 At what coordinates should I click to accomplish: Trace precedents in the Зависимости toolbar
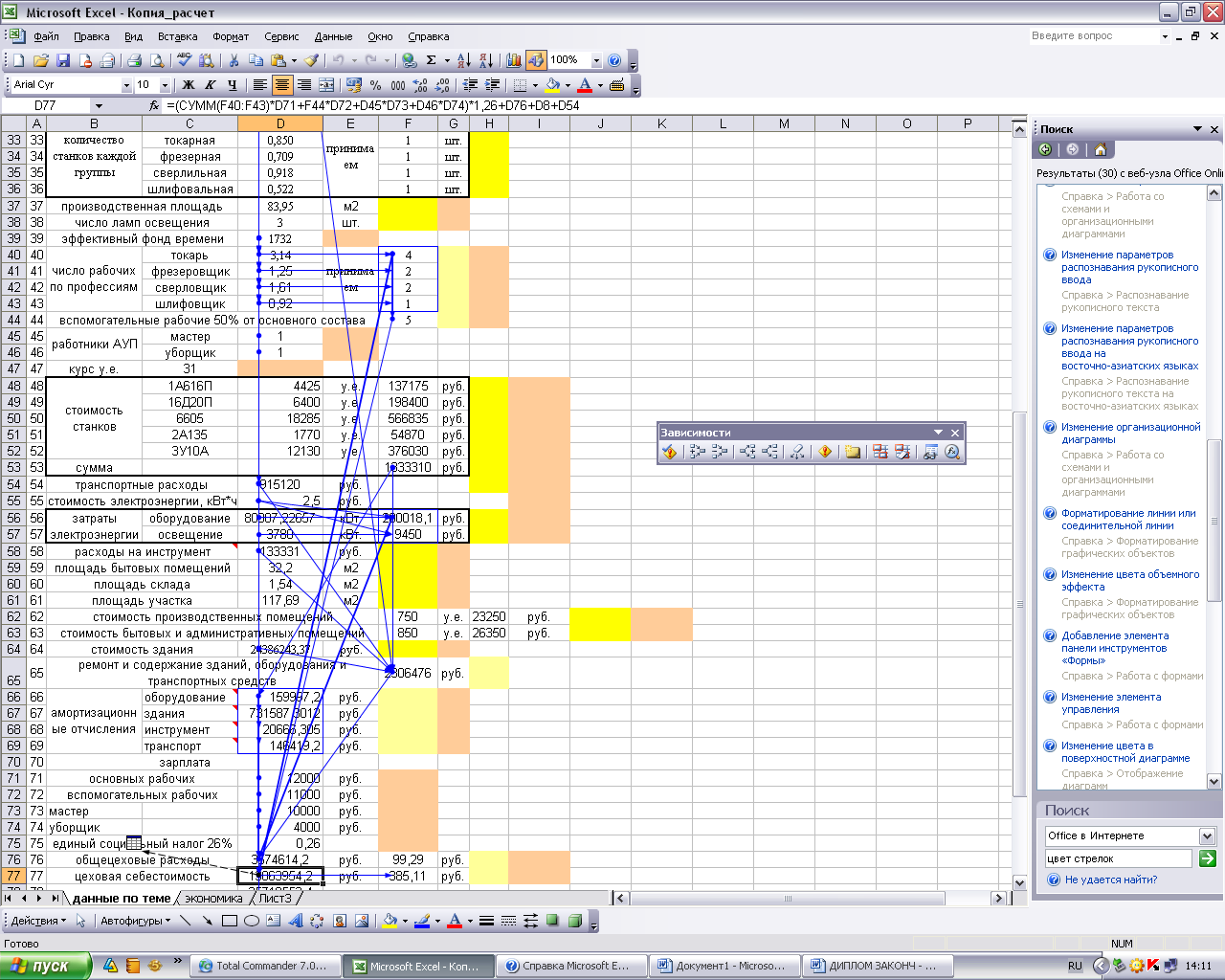698,452
